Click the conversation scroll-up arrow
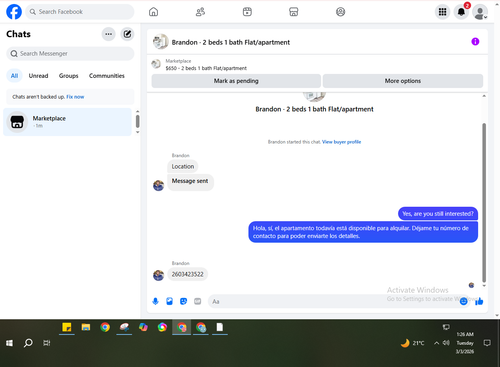The height and width of the screenshot is (367, 500). click(484, 96)
